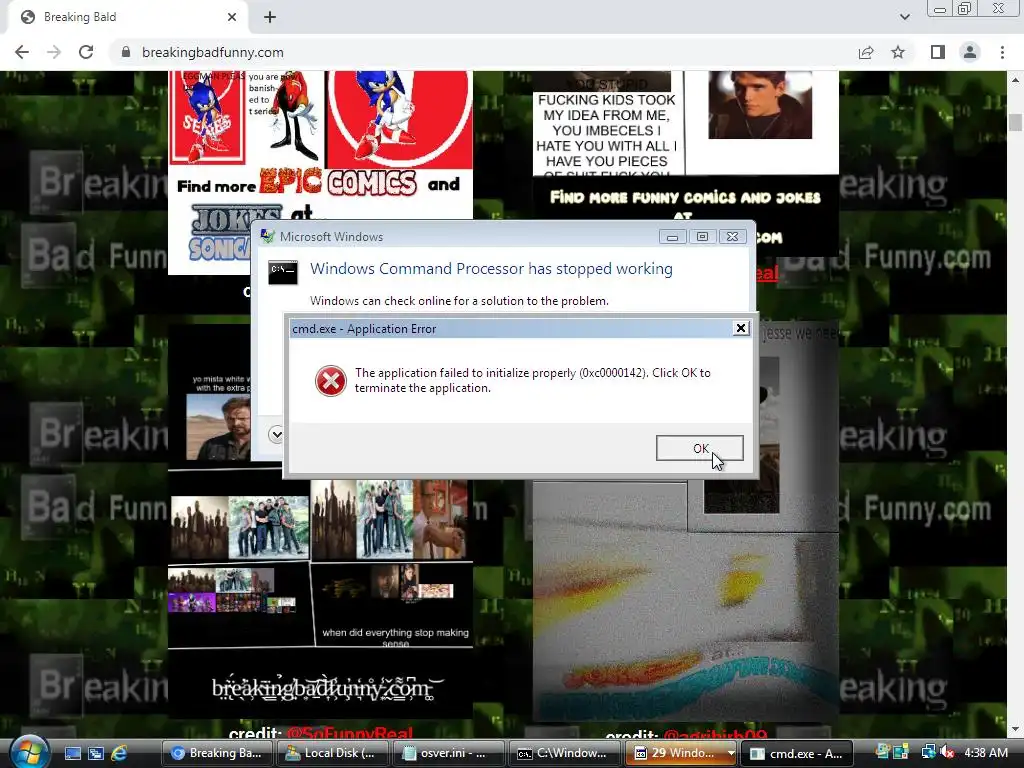The image size is (1024, 768).
Task: Click the command prompt icon in the stopped working dialog
Action: tap(283, 272)
